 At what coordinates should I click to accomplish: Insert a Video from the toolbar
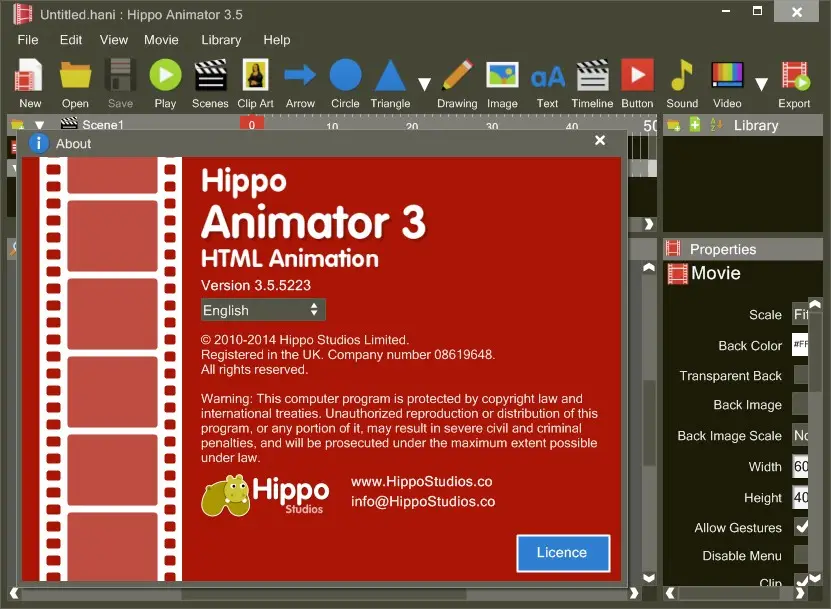point(727,83)
